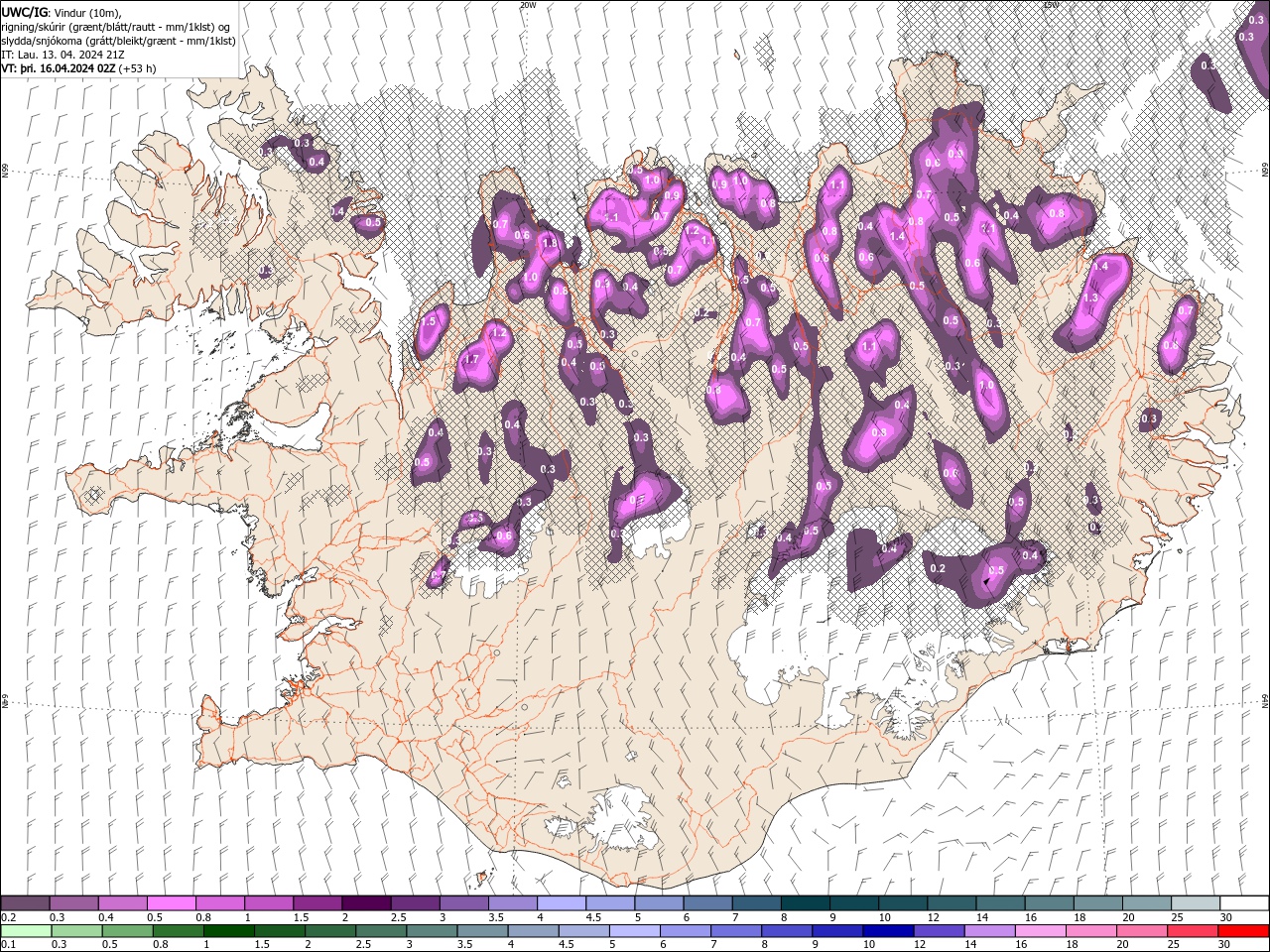
Task: Click the 15W longitude label at the top edge
Action: [x=1051, y=5]
